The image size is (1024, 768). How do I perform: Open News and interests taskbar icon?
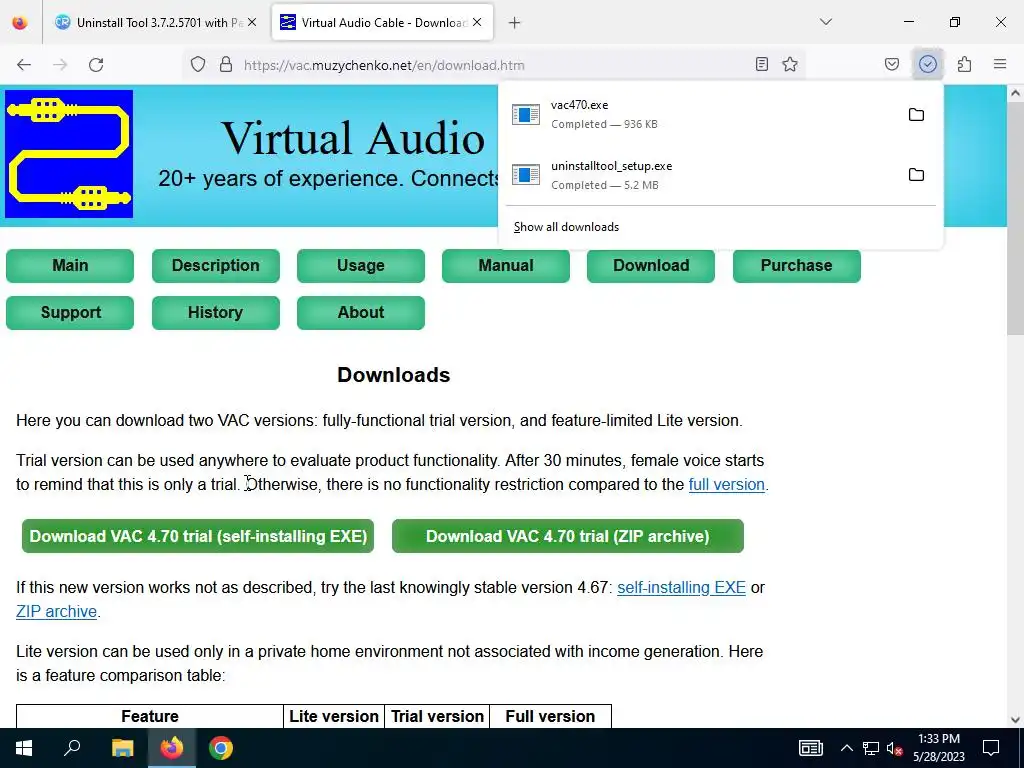click(810, 748)
